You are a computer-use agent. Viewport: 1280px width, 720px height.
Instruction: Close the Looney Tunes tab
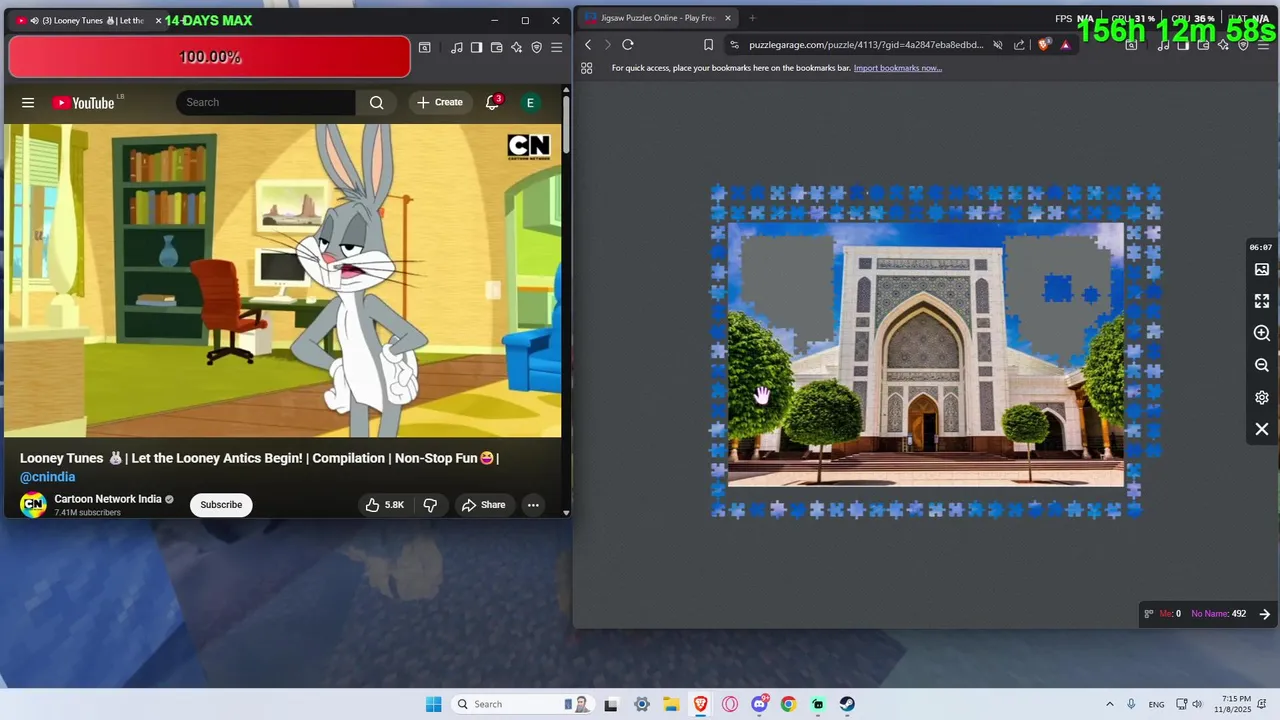coord(158,20)
